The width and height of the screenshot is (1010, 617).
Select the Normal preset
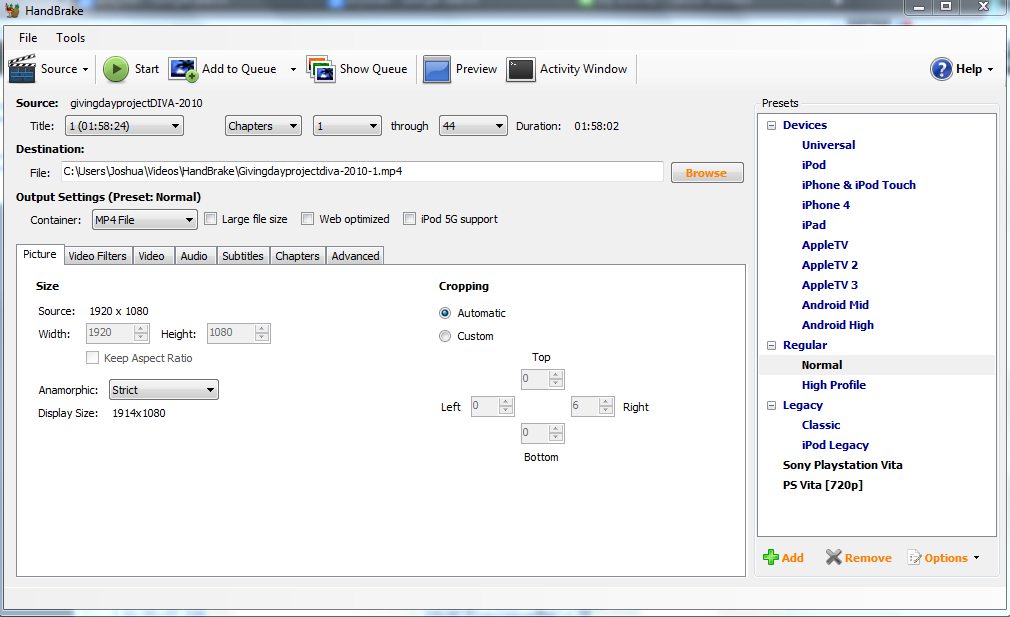[821, 365]
